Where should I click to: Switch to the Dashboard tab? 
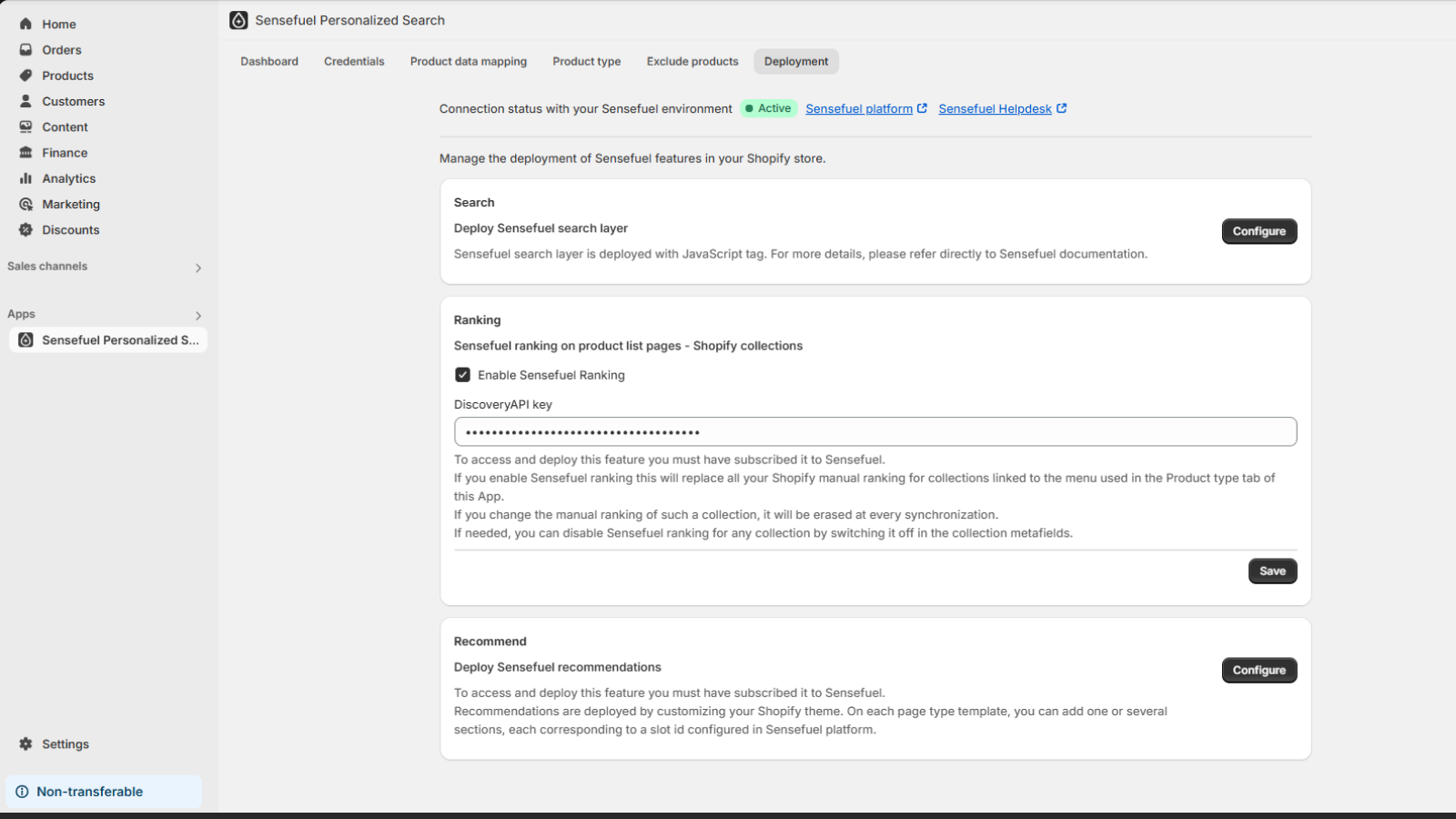[269, 61]
